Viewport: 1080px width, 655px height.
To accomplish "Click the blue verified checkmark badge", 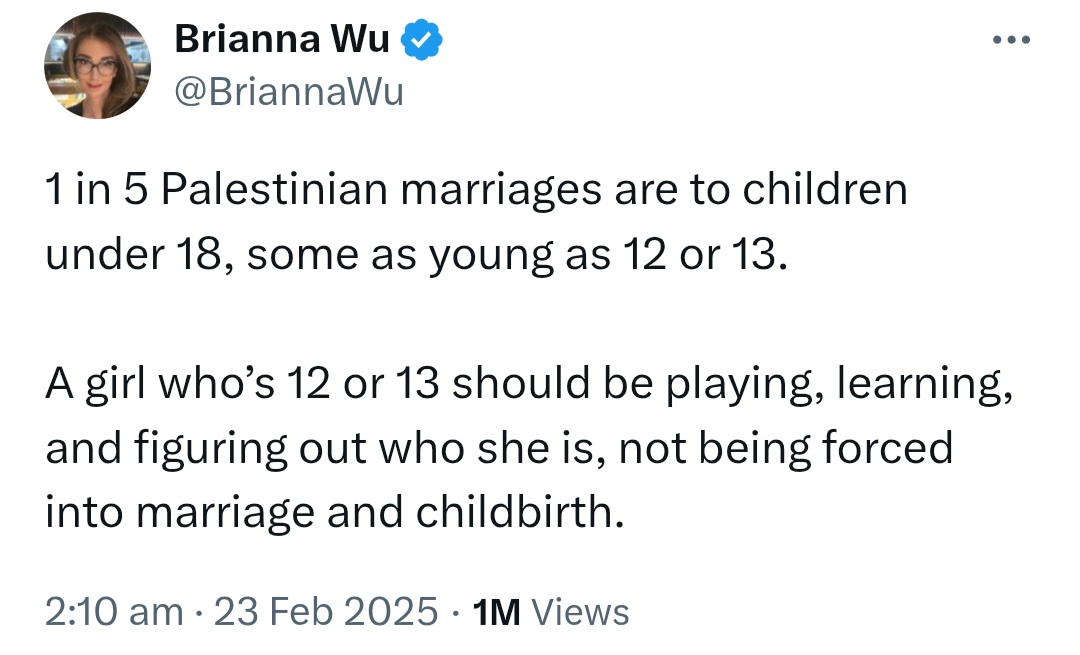I will (421, 40).
